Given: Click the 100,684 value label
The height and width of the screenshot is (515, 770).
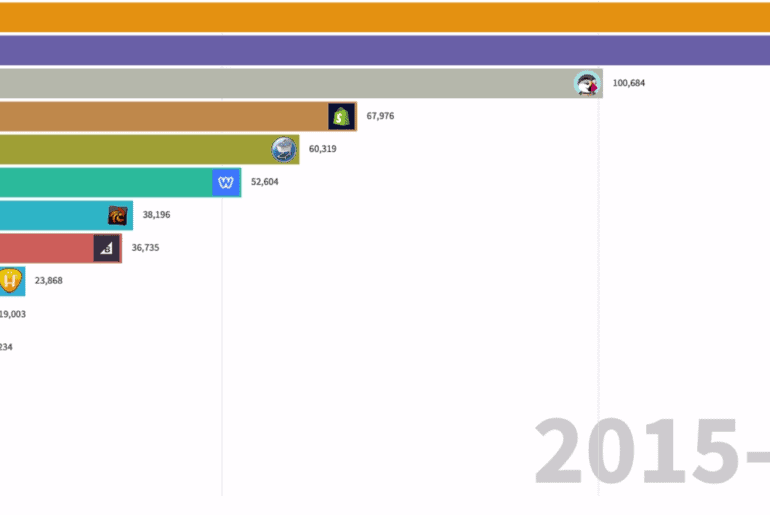Looking at the screenshot, I should pos(629,83).
